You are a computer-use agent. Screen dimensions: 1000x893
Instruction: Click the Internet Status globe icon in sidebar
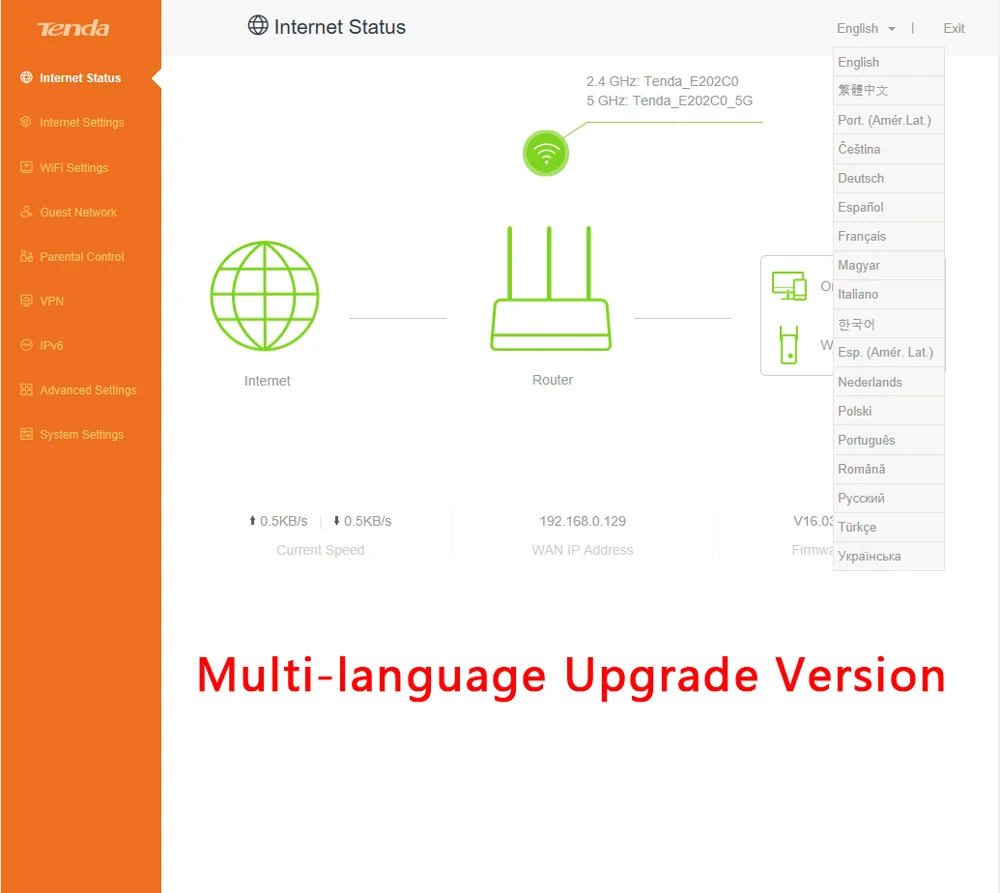point(26,77)
